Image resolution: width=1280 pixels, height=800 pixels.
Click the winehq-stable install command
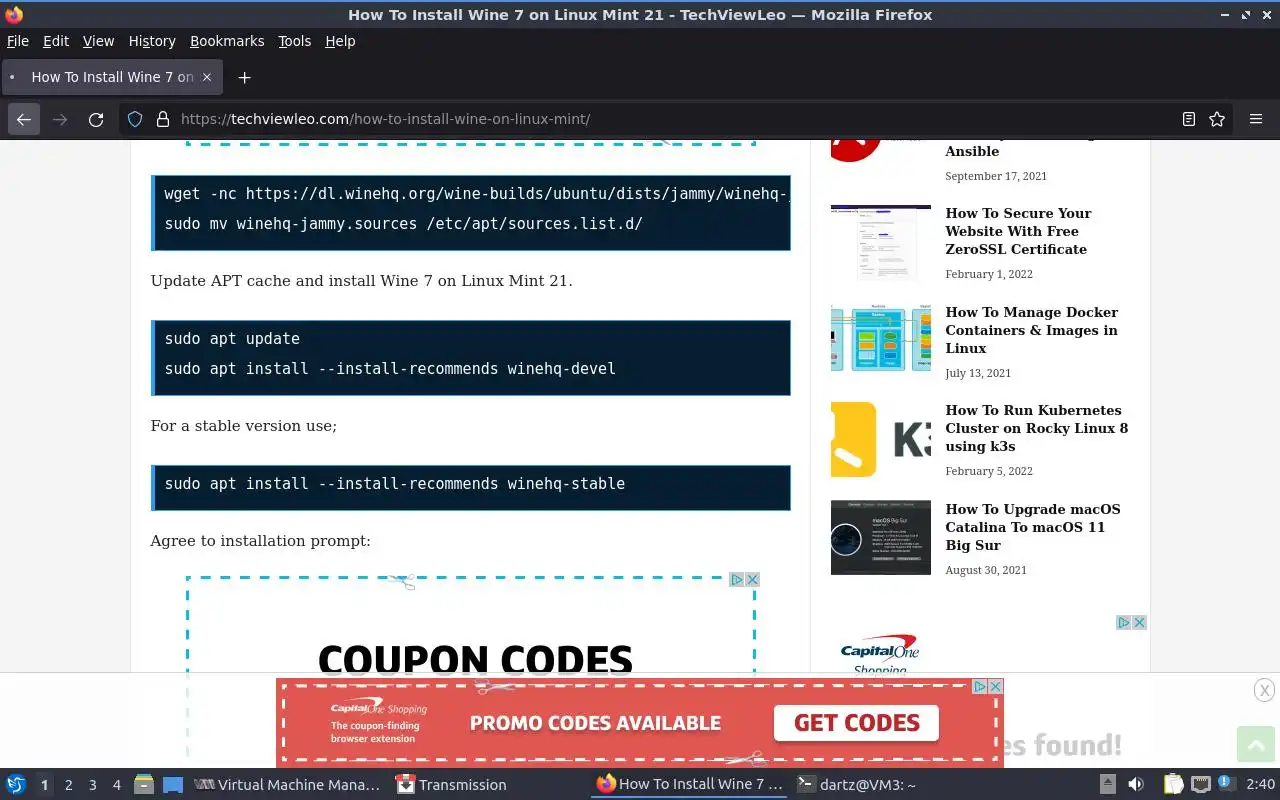pos(395,484)
